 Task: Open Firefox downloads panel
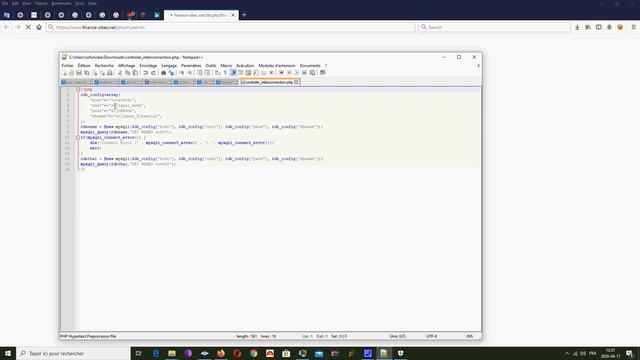click(577, 27)
